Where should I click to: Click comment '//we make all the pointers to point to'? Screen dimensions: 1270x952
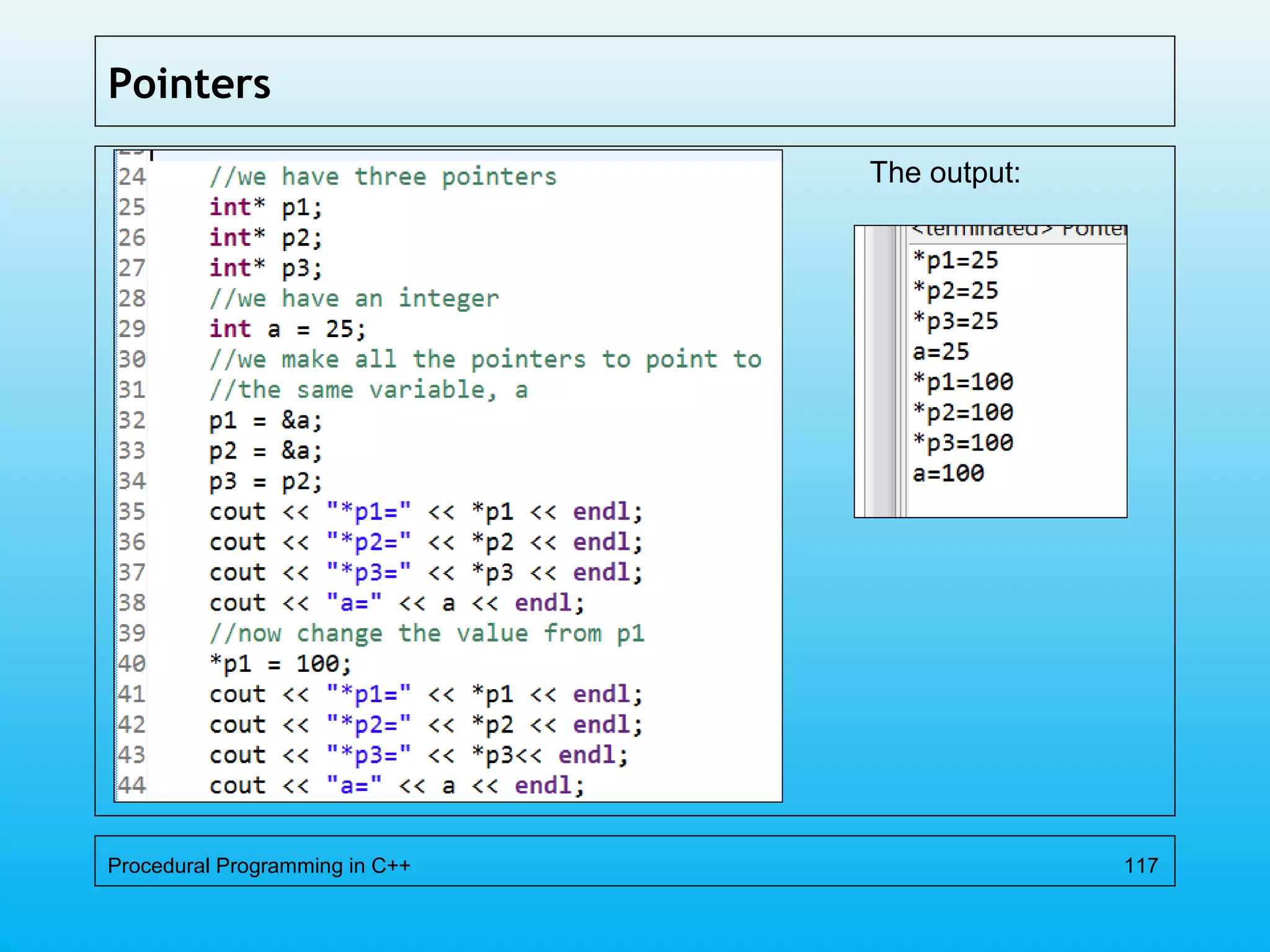point(485,359)
